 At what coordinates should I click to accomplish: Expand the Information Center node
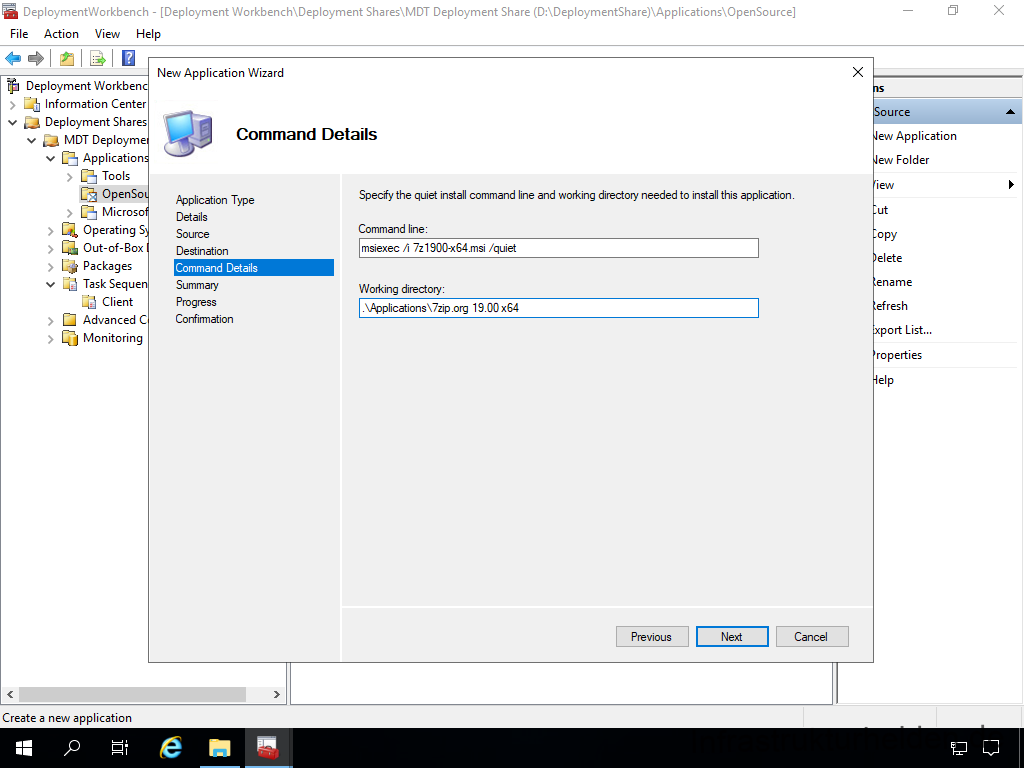[12, 104]
